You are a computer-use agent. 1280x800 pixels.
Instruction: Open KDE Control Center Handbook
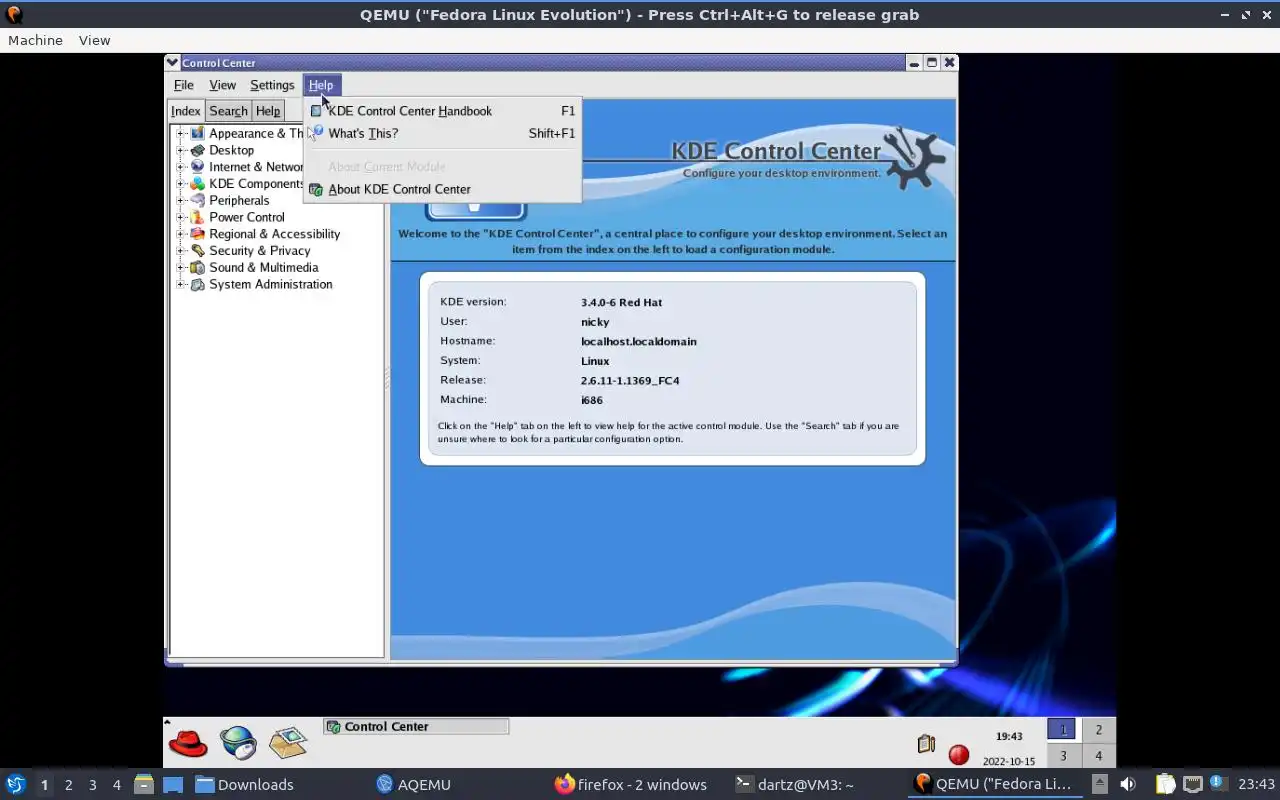(x=442, y=111)
